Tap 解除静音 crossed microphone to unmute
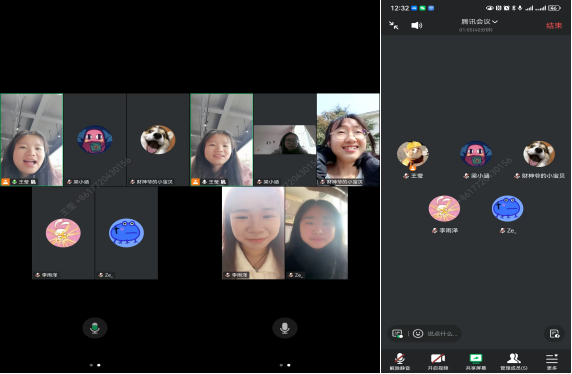Screen dimensions: 572x374 tap(400, 362)
